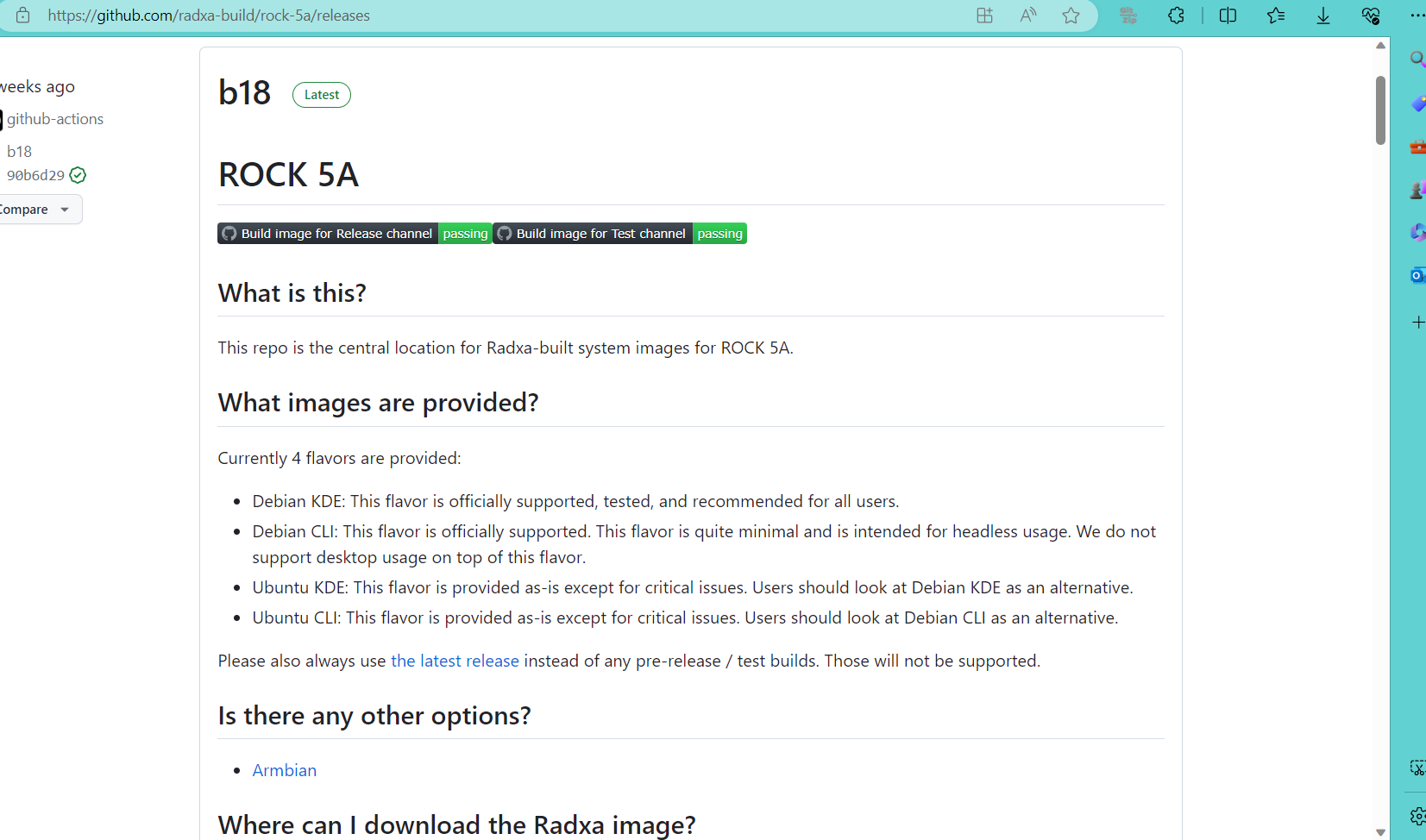The height and width of the screenshot is (840, 1426).
Task: Follow 'the latest release' link
Action: click(455, 661)
